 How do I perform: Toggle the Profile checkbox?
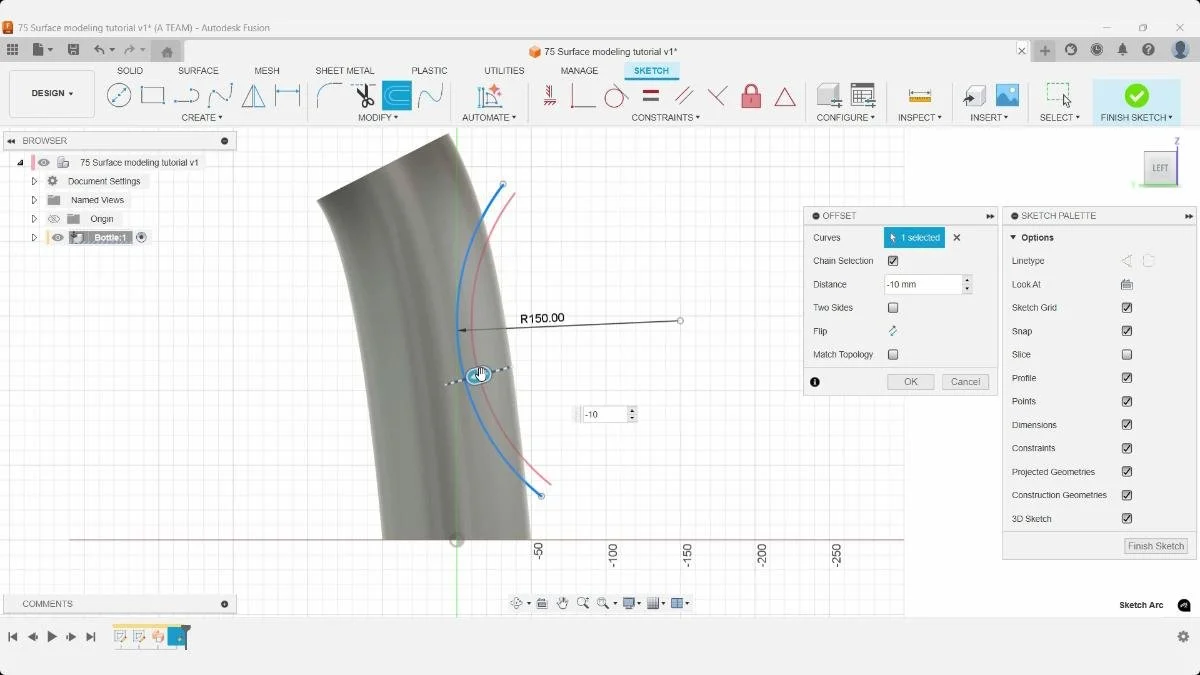1127,378
